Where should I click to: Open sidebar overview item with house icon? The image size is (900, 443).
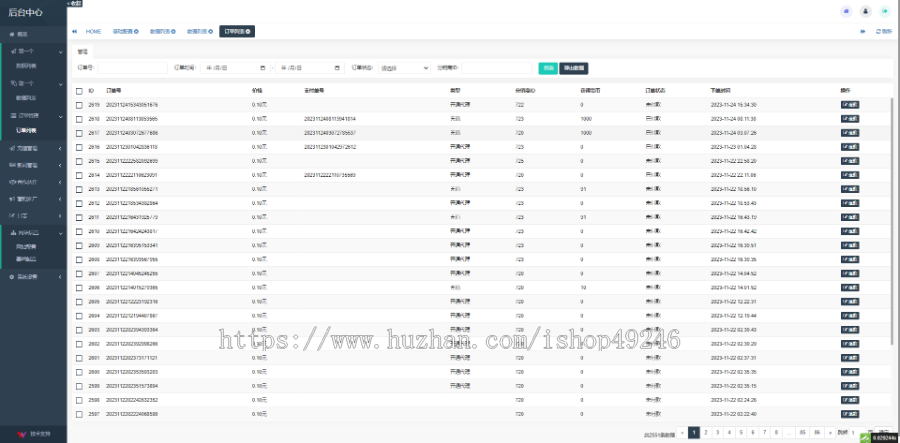pyautogui.click(x=33, y=34)
